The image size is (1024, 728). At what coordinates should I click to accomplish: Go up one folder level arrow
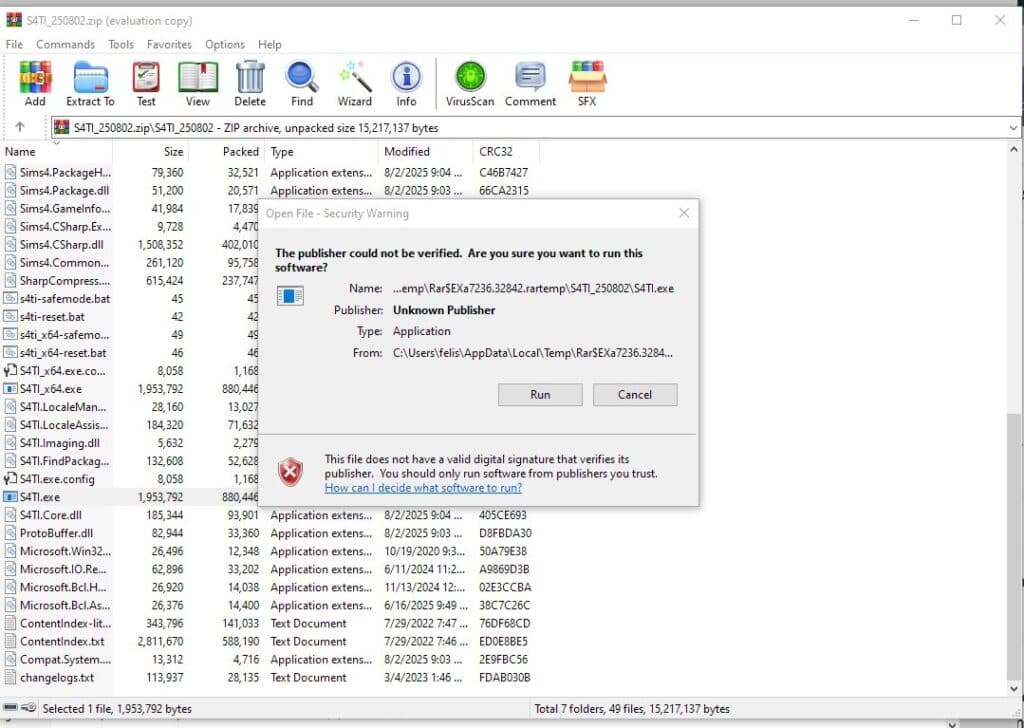[20, 128]
